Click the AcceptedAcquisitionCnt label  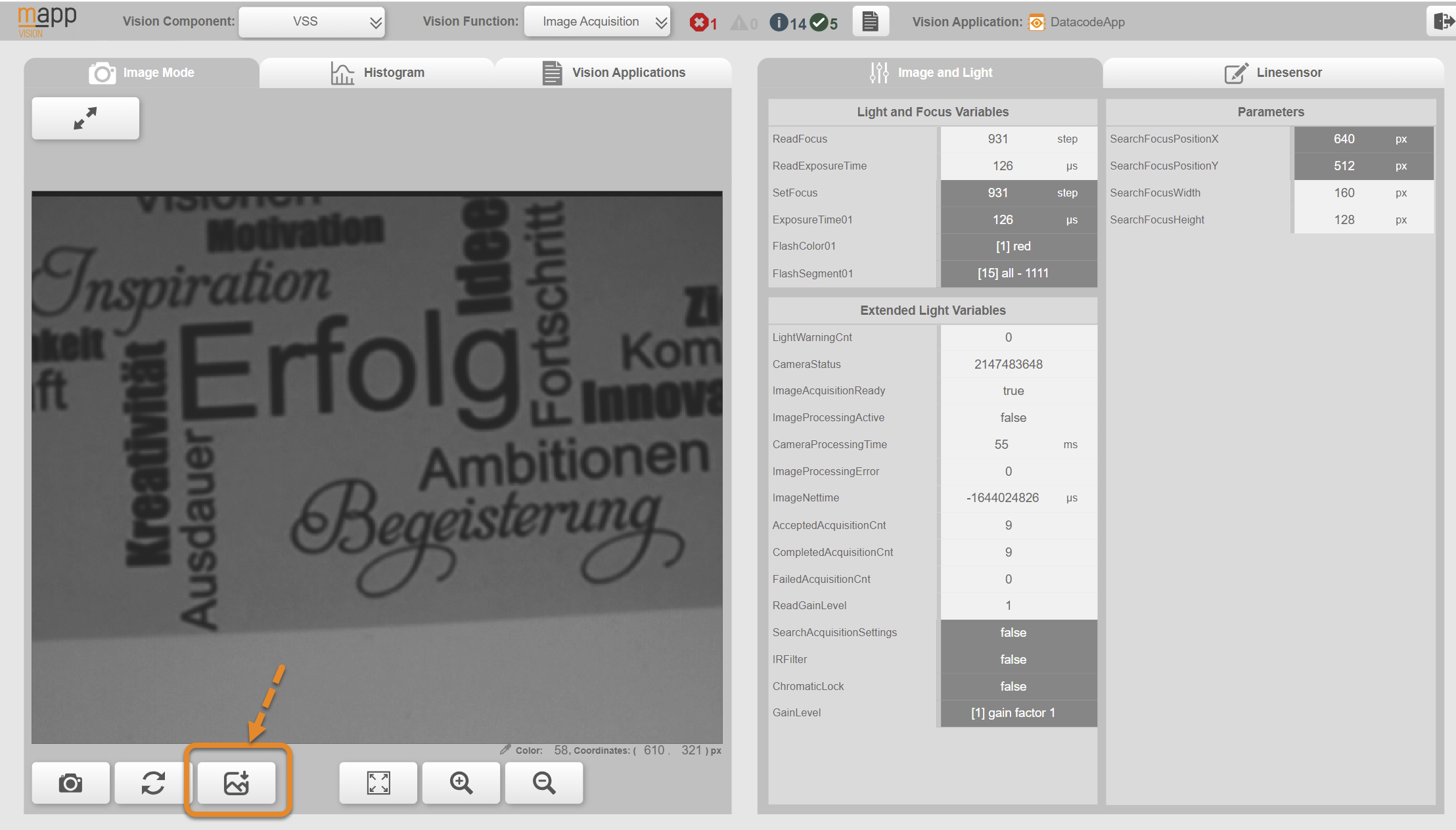coord(829,526)
